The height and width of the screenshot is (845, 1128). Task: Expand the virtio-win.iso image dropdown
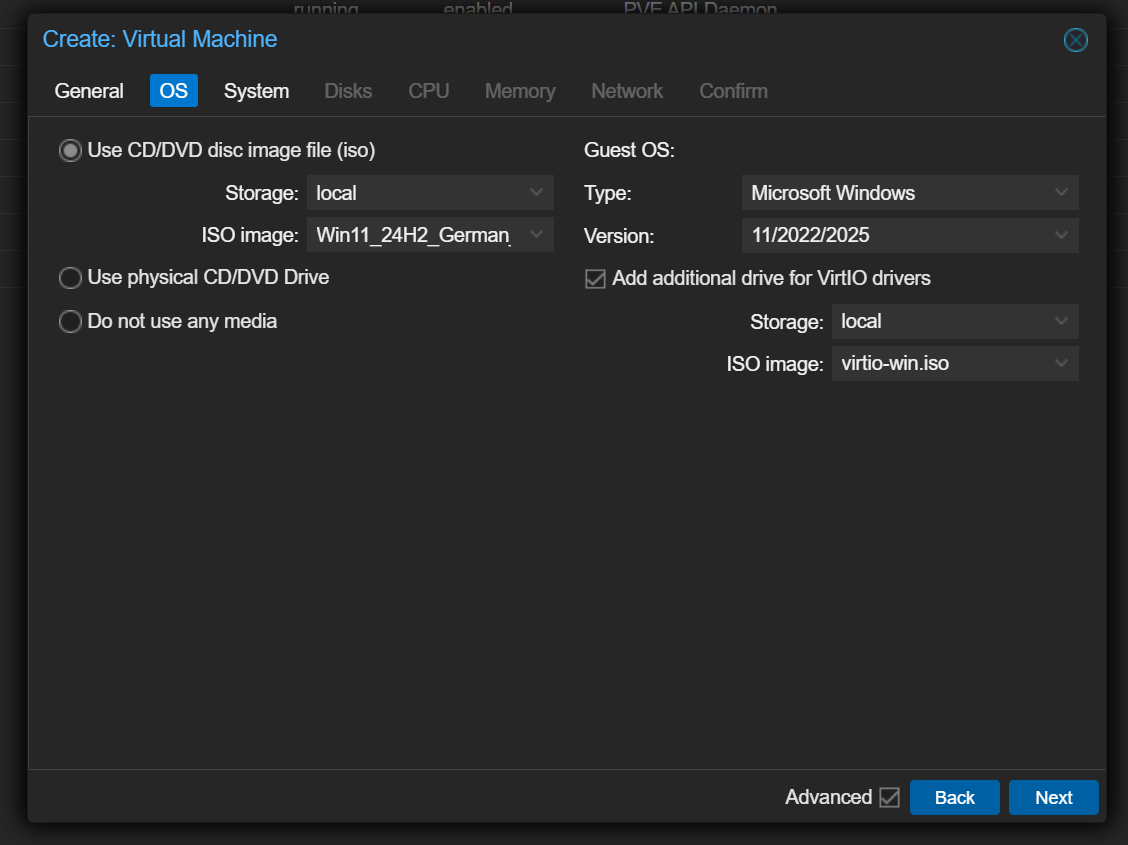(1061, 364)
